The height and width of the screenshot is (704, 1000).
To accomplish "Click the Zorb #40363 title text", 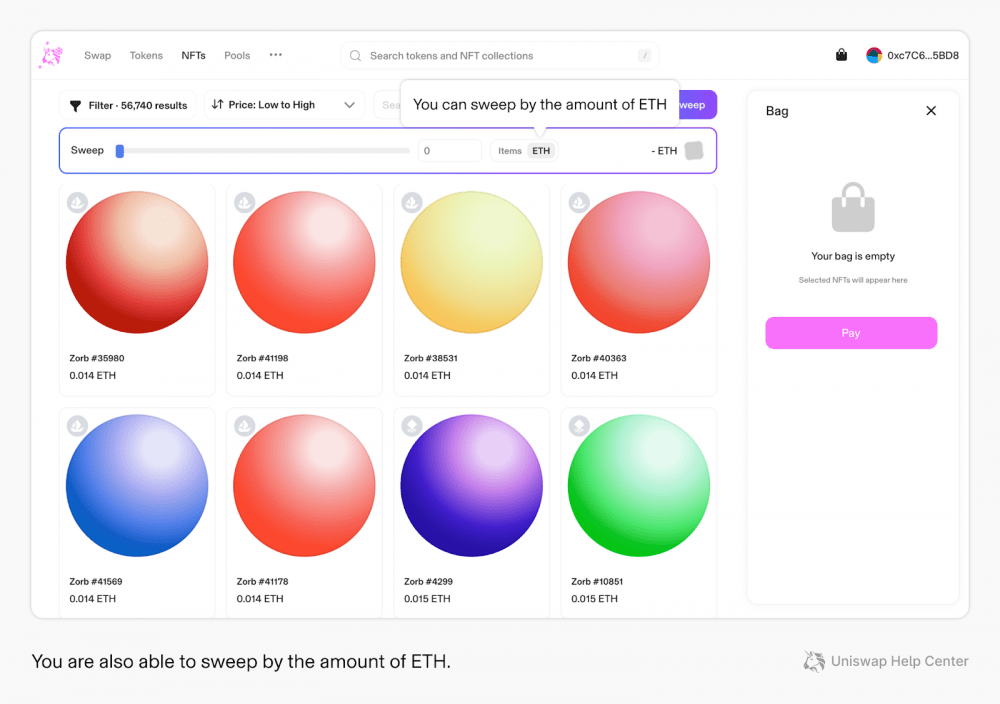I will [x=599, y=358].
